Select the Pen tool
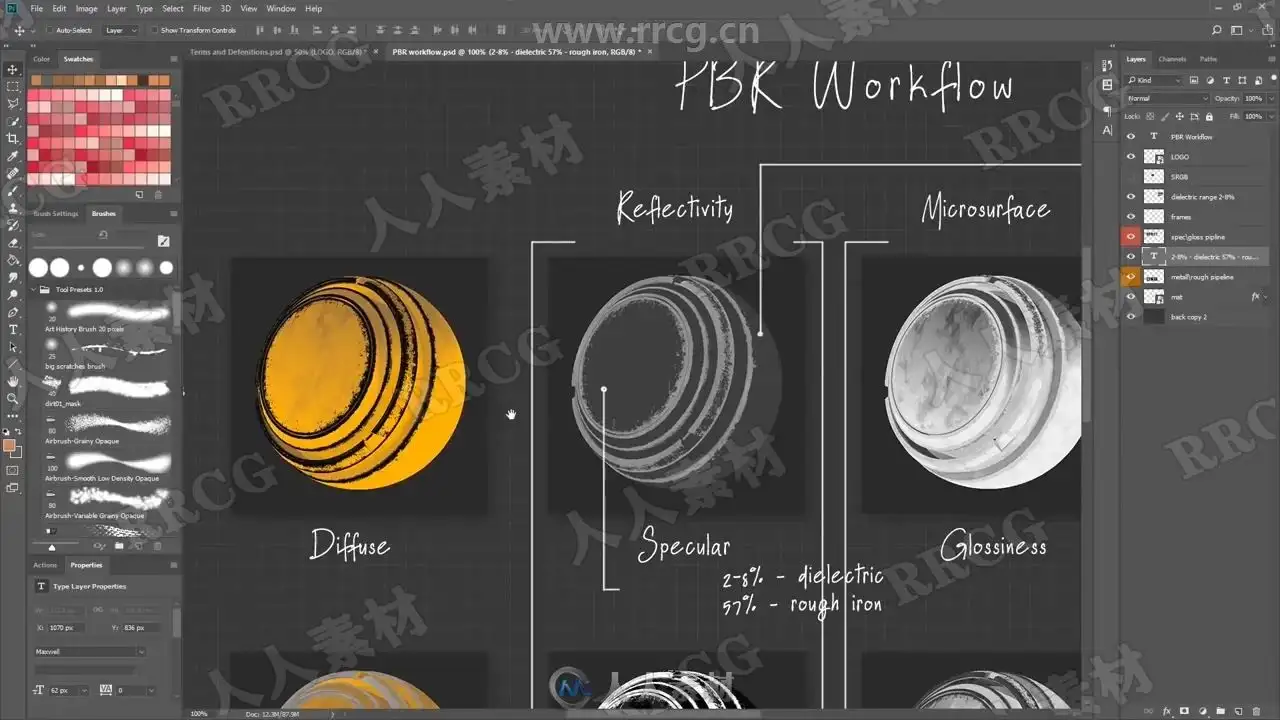This screenshot has height=720, width=1280. pos(13,312)
